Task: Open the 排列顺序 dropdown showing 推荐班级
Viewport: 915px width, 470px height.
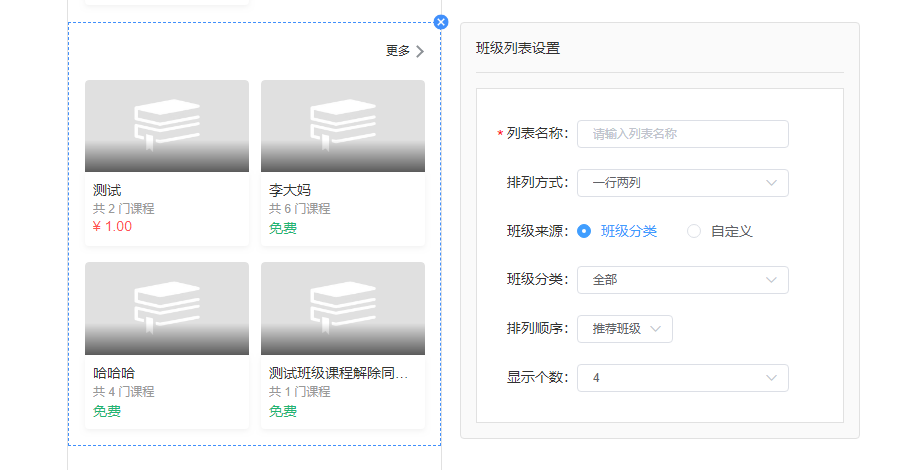Action: tap(624, 329)
